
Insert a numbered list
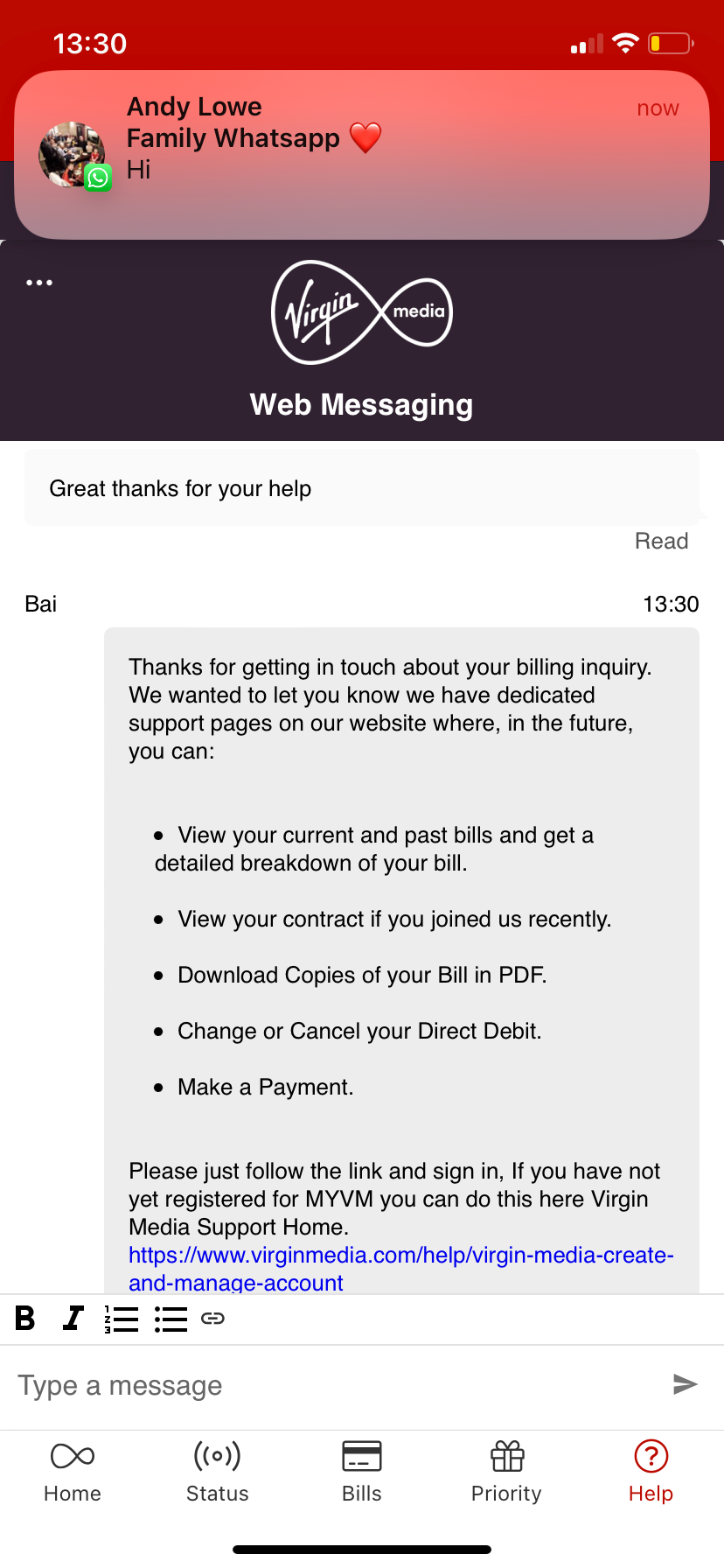pyautogui.click(x=122, y=1319)
